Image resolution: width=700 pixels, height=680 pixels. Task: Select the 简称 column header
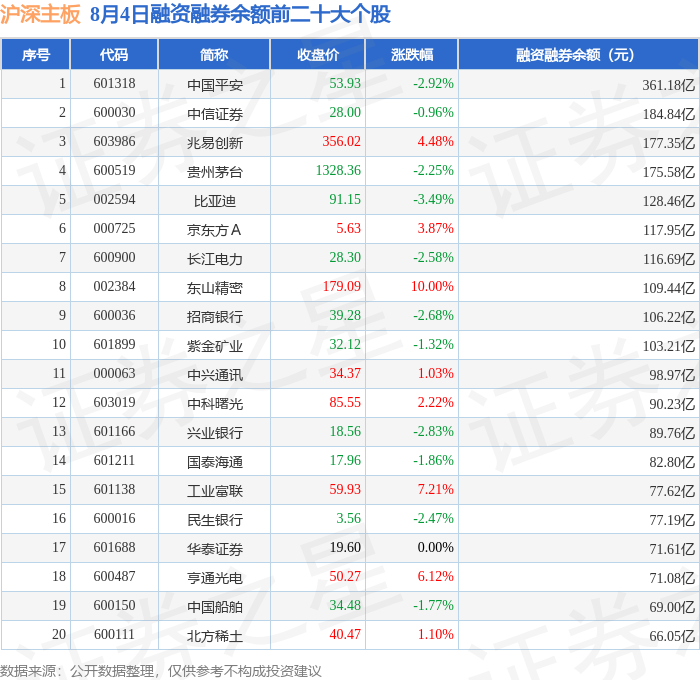(x=214, y=54)
